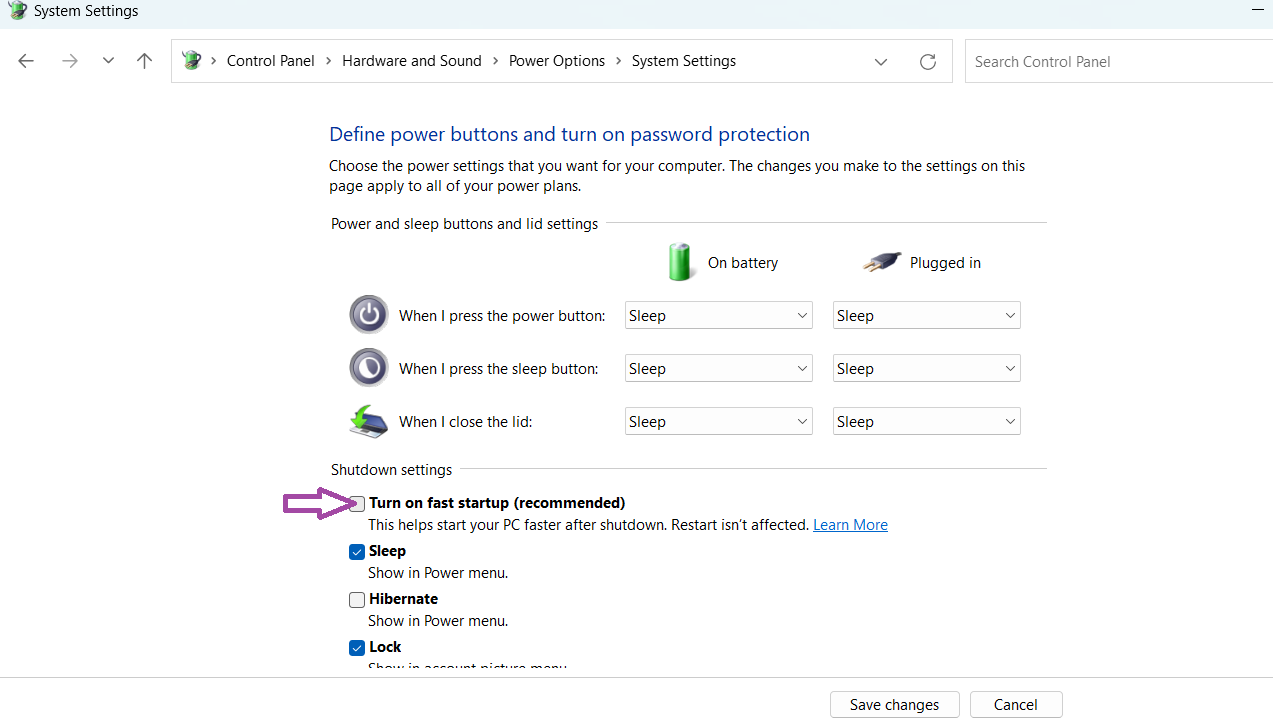Open recent locations chevron dropdown

(x=108, y=61)
